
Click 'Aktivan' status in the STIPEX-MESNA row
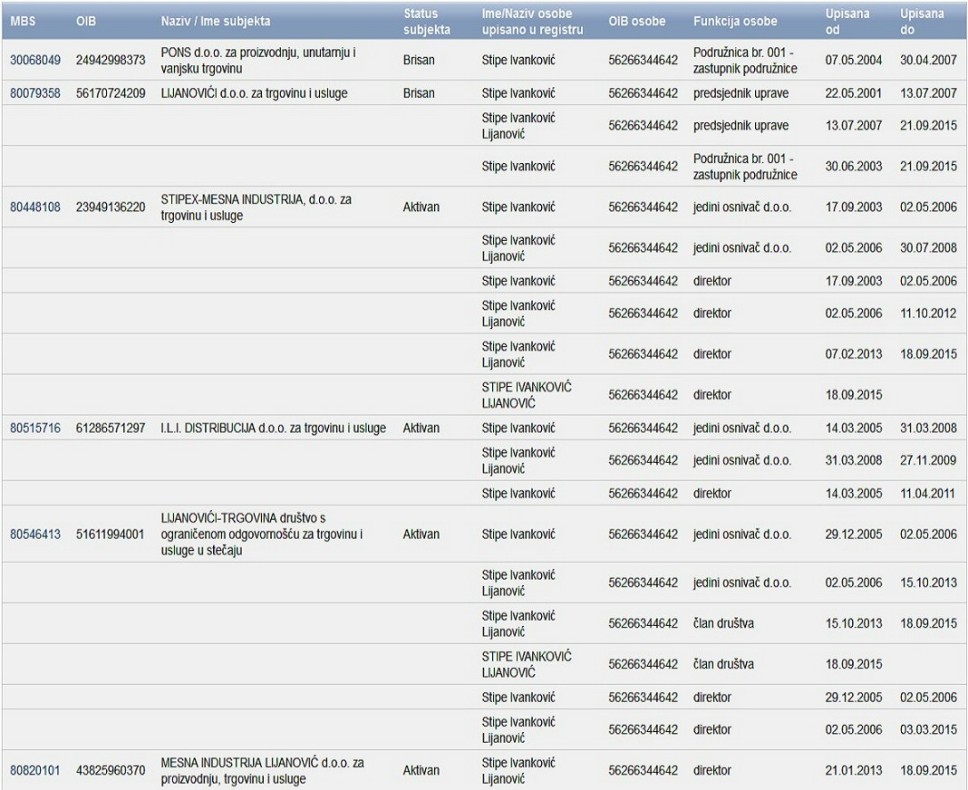tap(421, 207)
